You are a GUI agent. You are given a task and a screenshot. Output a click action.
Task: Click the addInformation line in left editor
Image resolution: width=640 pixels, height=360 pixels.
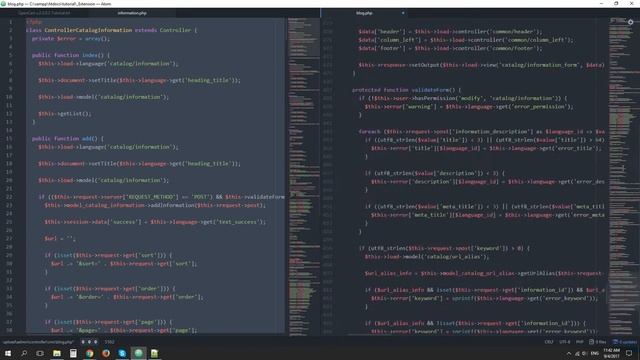[x=155, y=205]
